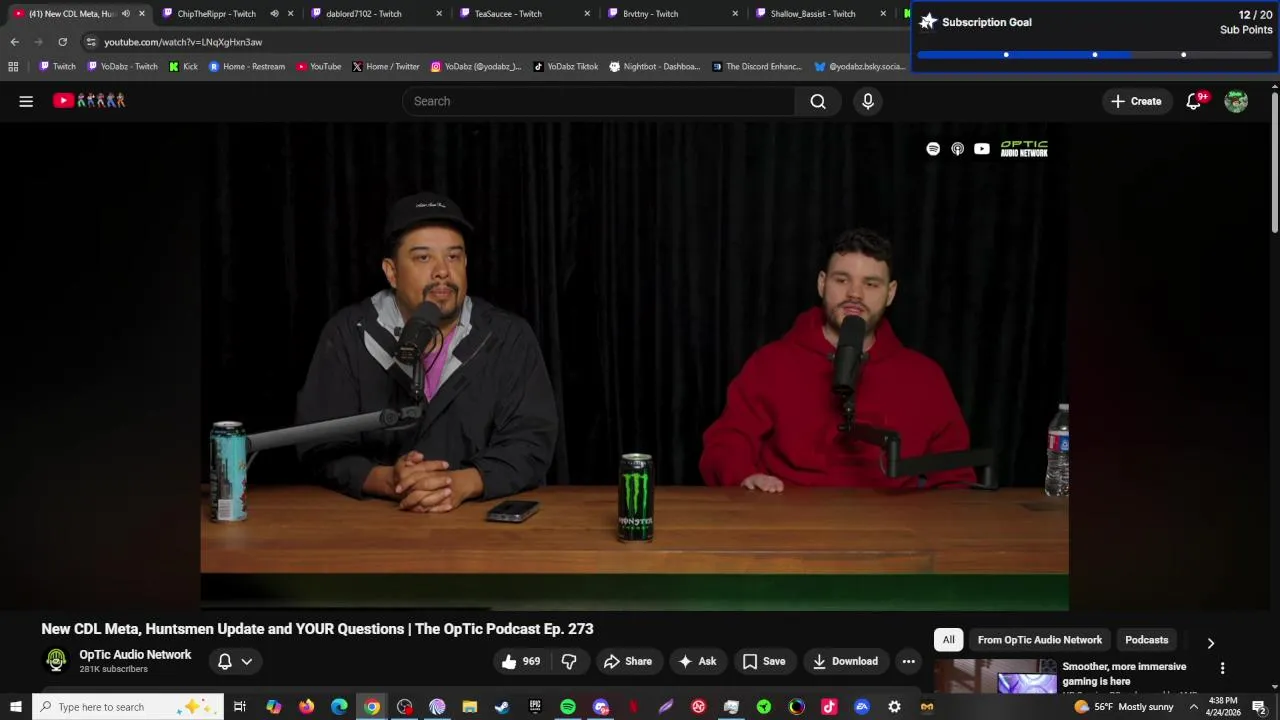1280x720 pixels.
Task: Click the Ask button
Action: point(697,661)
